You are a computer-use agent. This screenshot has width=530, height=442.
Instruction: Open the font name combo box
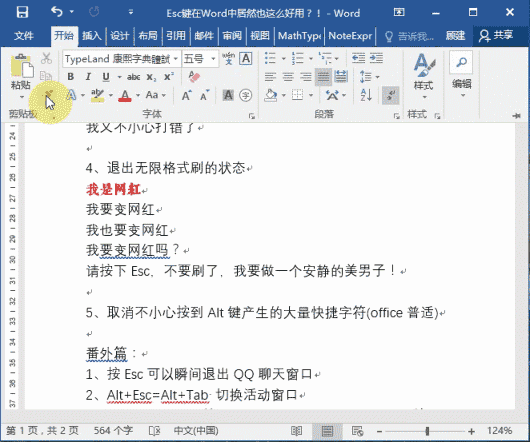[x=121, y=59]
